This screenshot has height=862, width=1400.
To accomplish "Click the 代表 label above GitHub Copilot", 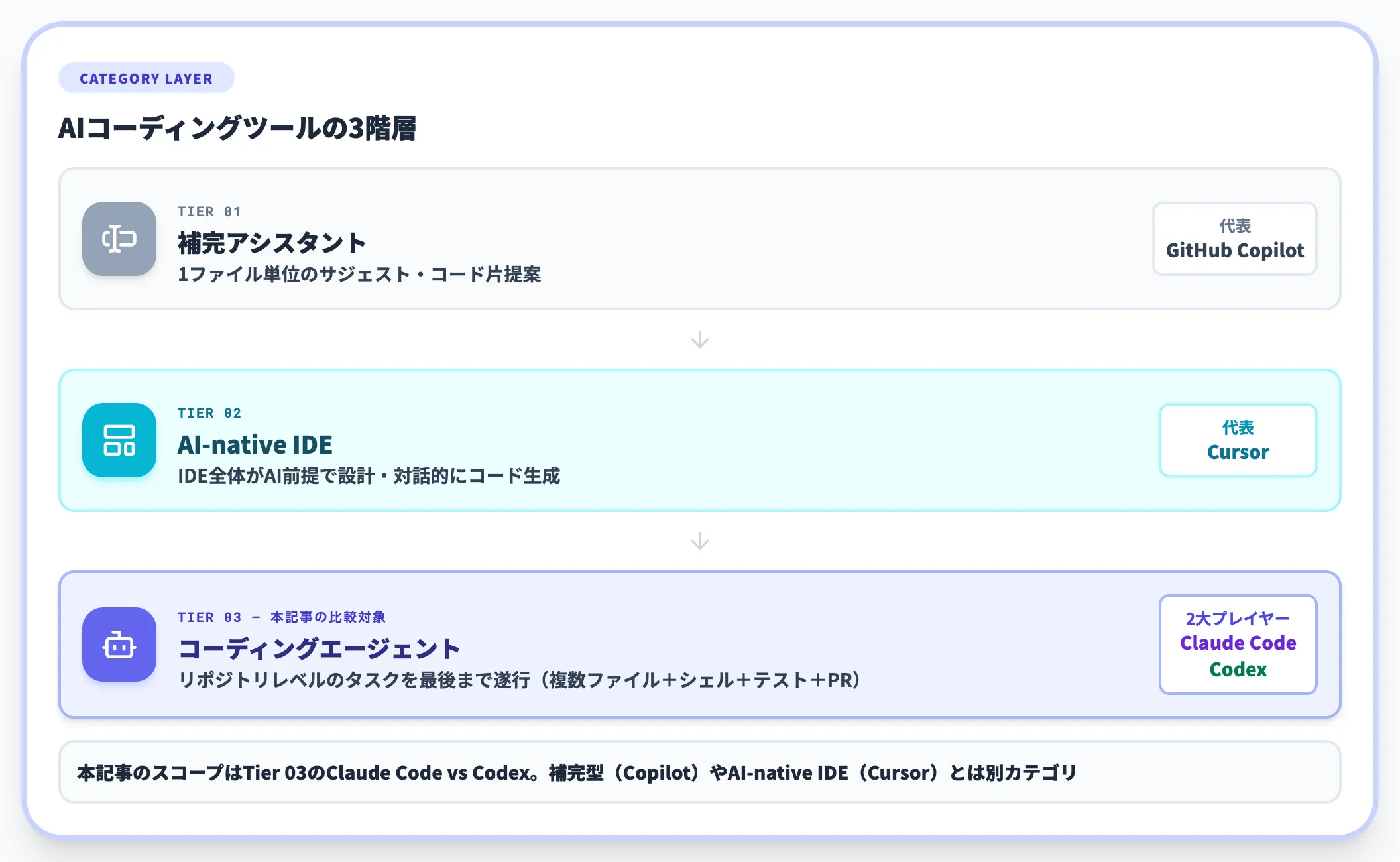I will pos(1235,226).
